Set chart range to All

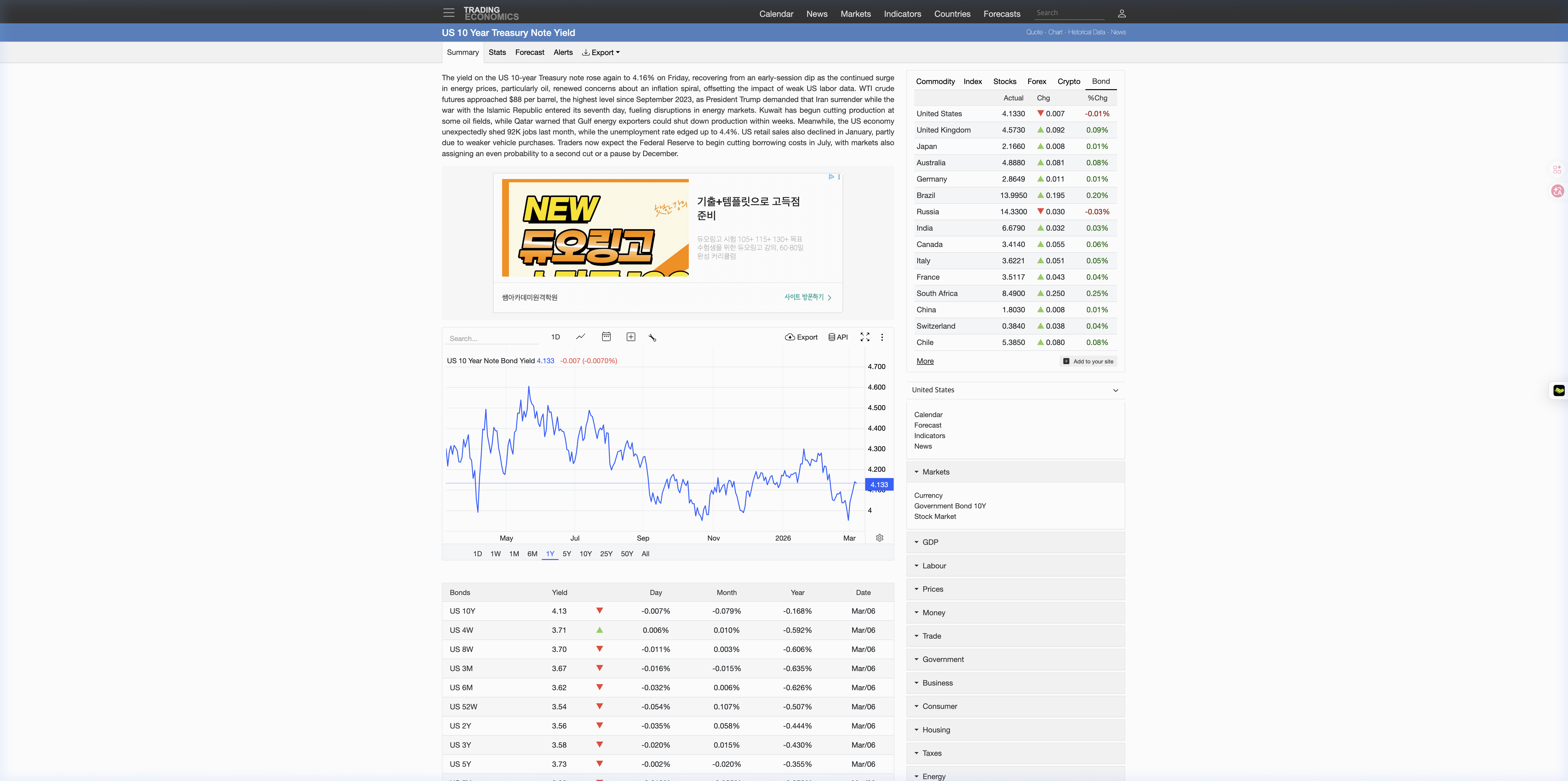(x=645, y=553)
